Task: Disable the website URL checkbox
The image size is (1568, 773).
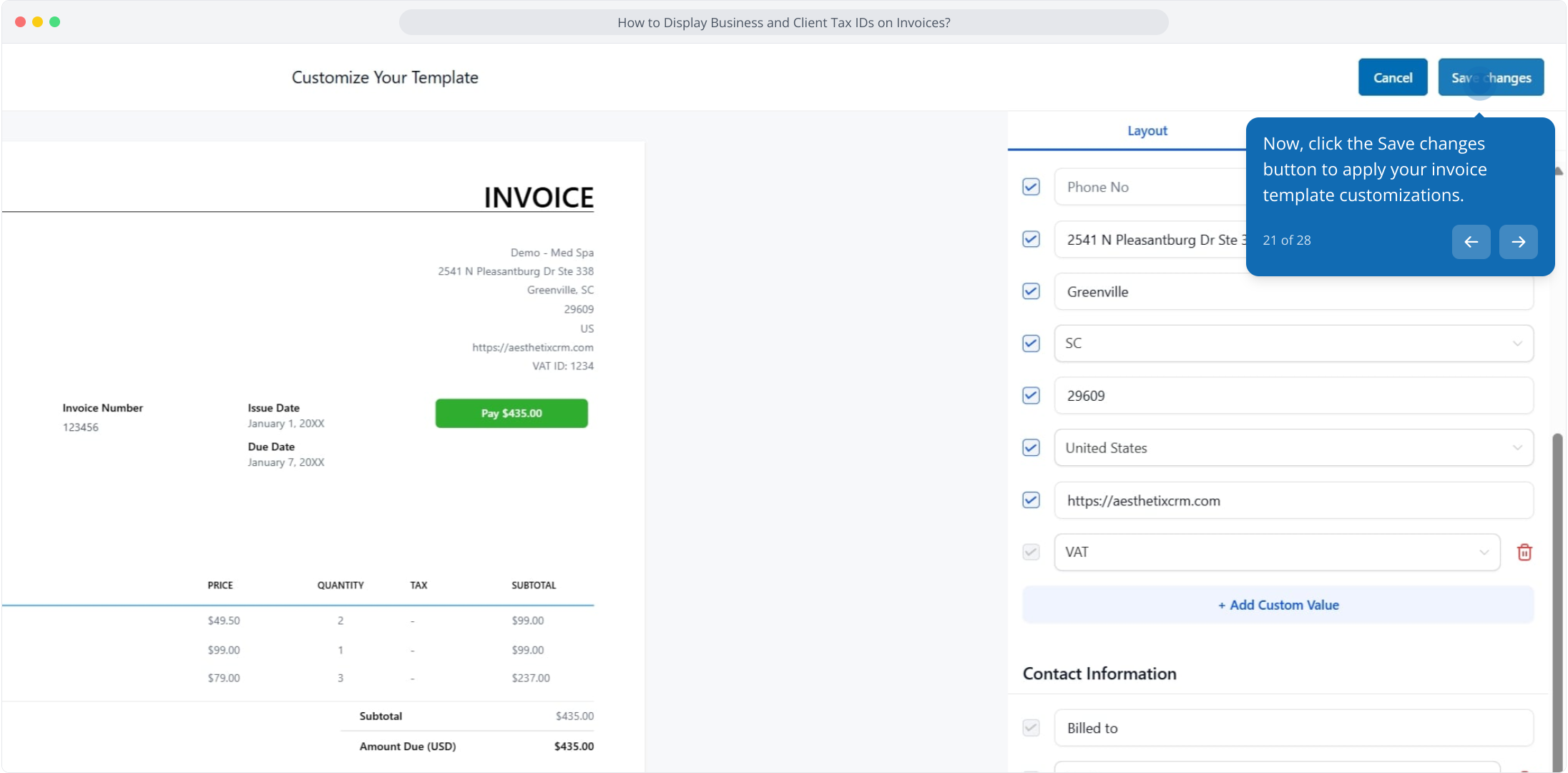Action: pos(1031,500)
